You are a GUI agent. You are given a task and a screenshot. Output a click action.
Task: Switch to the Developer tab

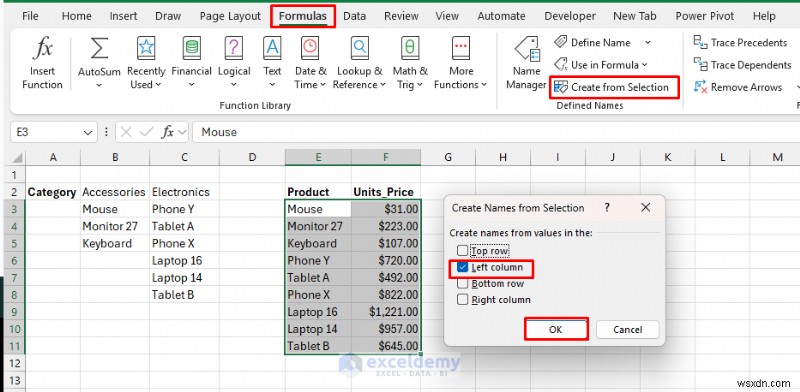(x=569, y=16)
